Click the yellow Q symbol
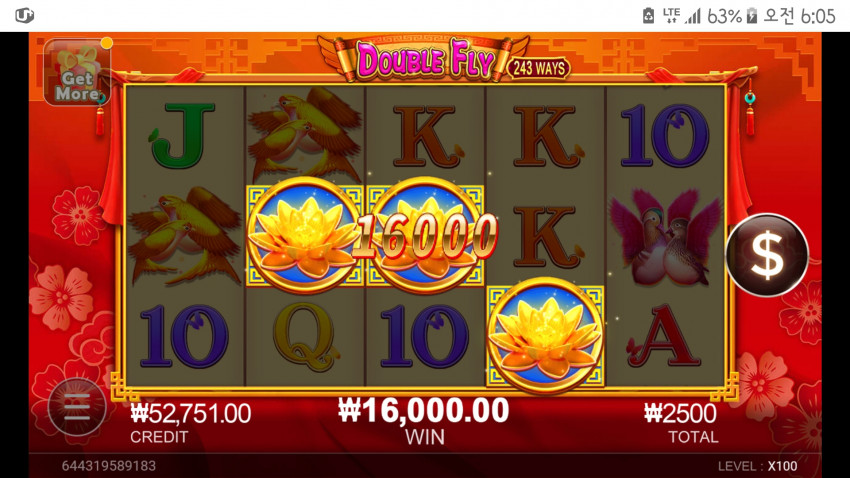Viewport: 850px width, 478px height. click(x=304, y=337)
